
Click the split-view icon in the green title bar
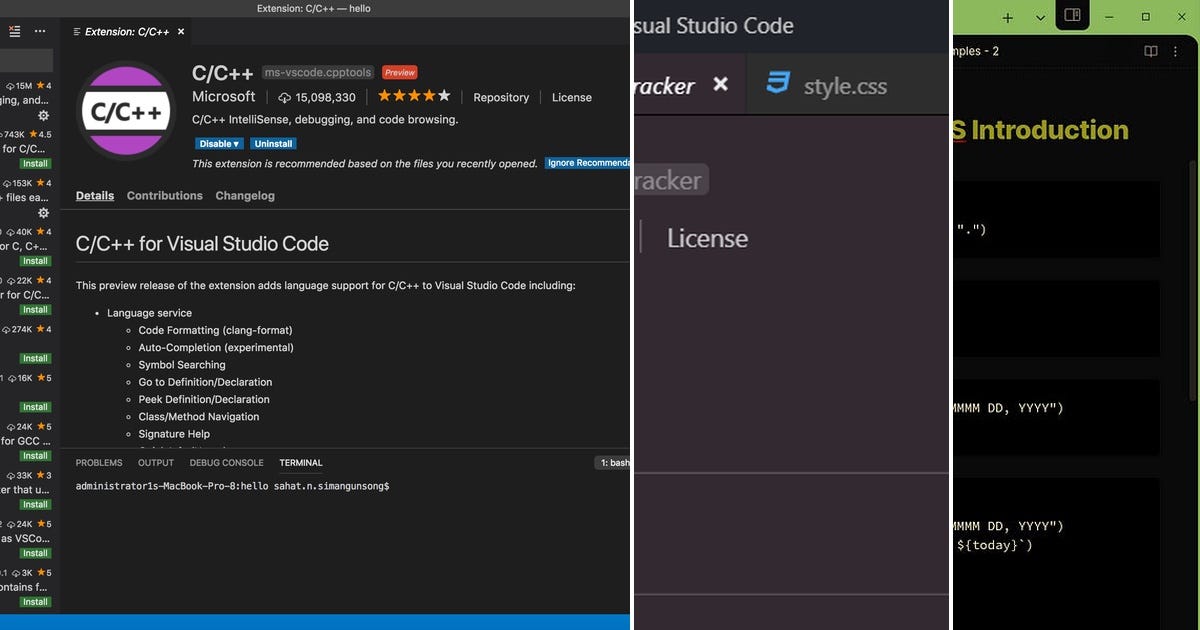pos(1072,17)
